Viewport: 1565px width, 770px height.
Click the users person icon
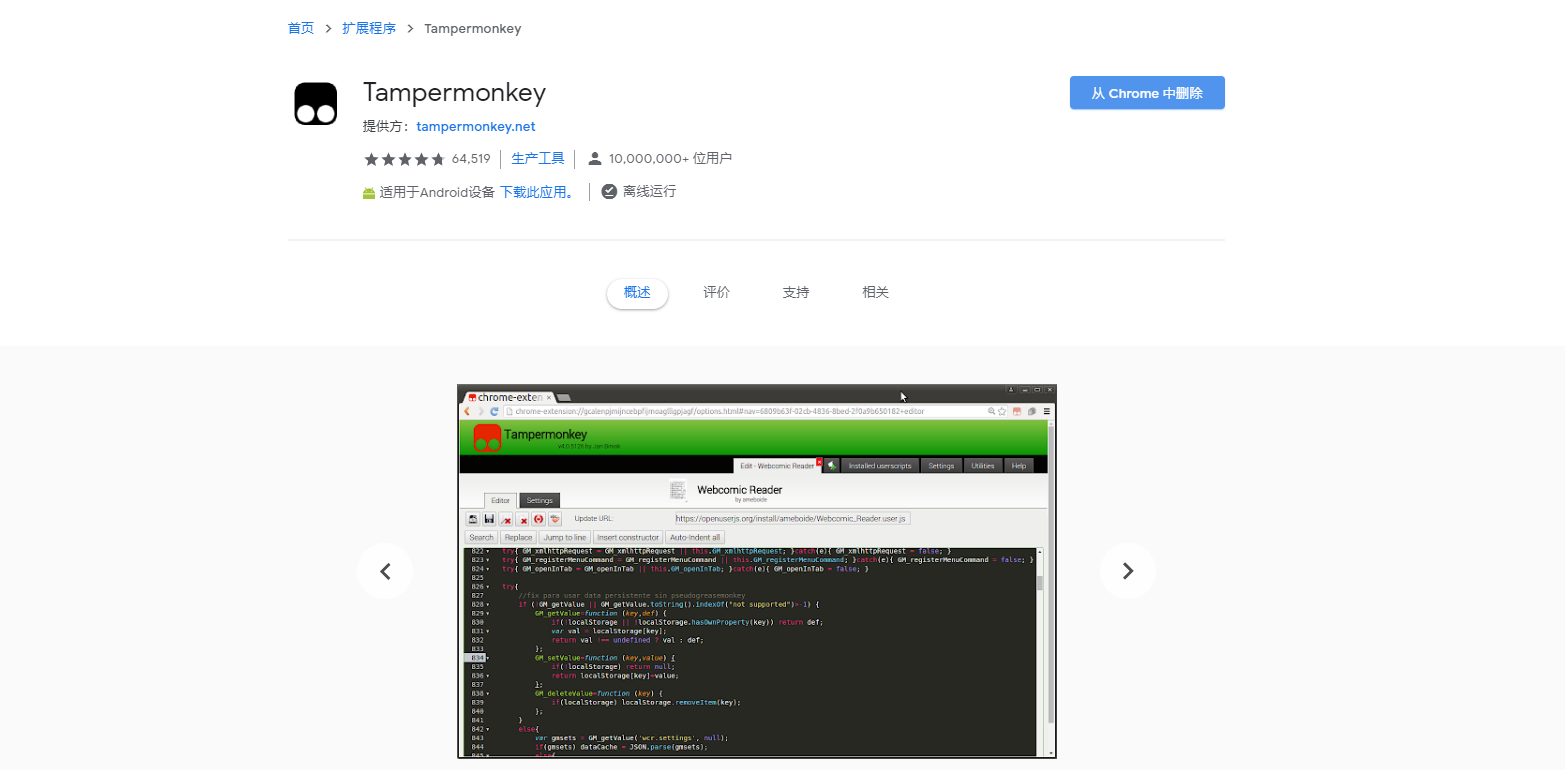tap(595, 159)
